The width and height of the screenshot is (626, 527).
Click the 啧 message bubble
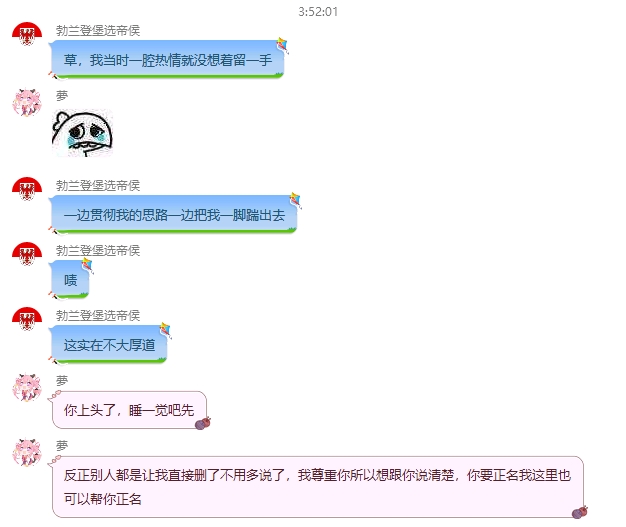(70, 279)
